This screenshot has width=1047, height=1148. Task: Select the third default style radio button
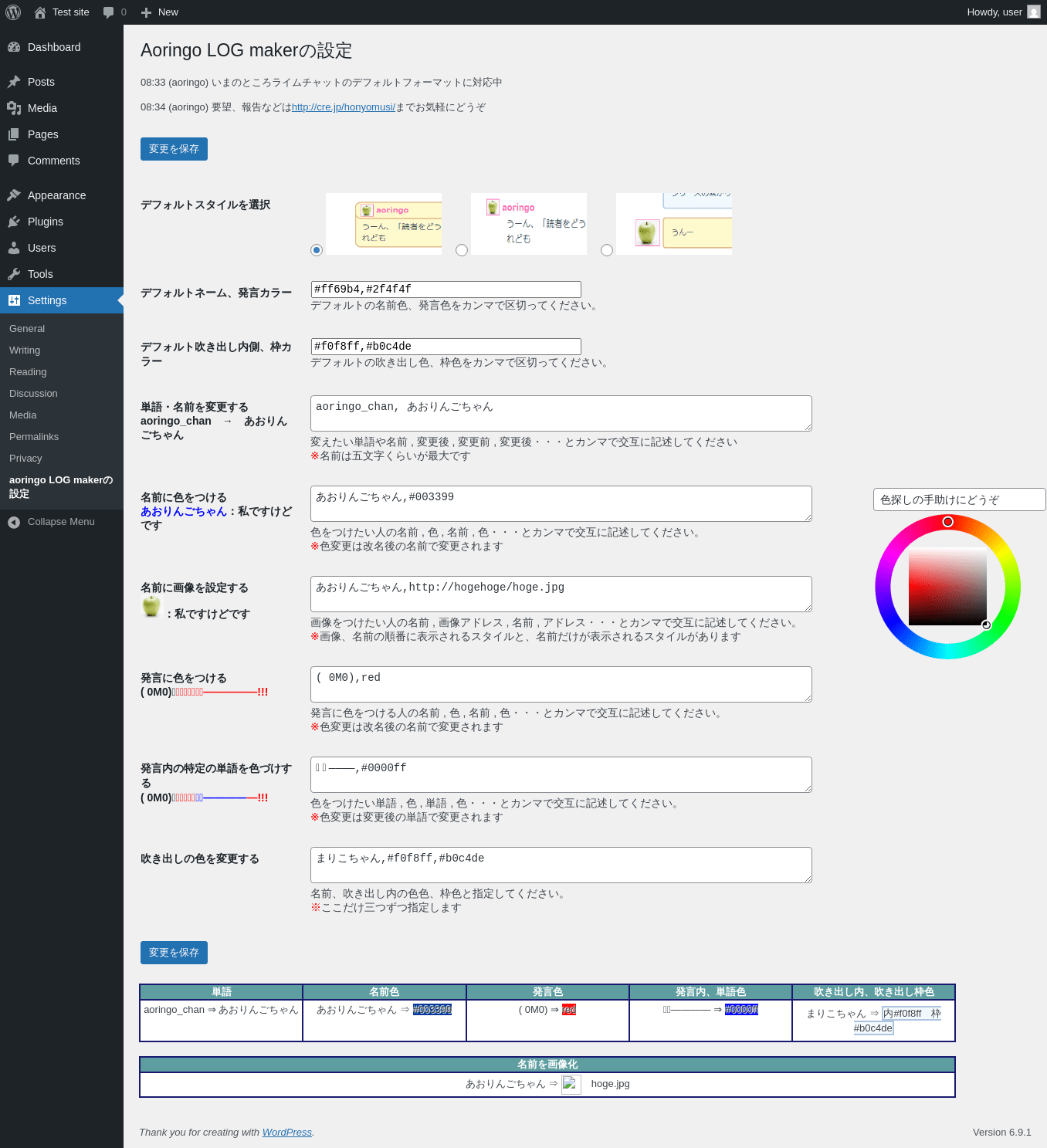(607, 250)
